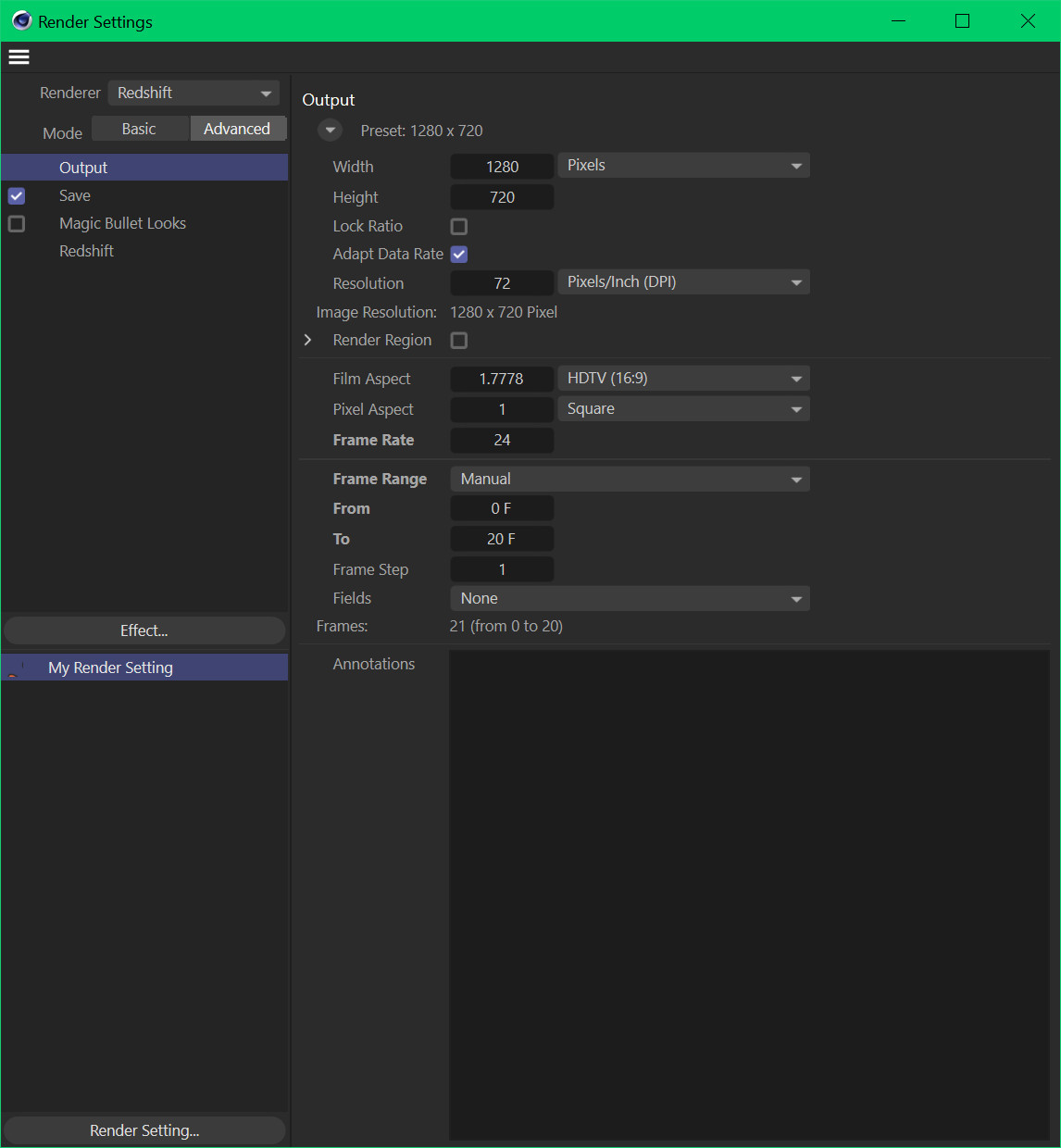Switch to Advanced mode

click(x=238, y=129)
